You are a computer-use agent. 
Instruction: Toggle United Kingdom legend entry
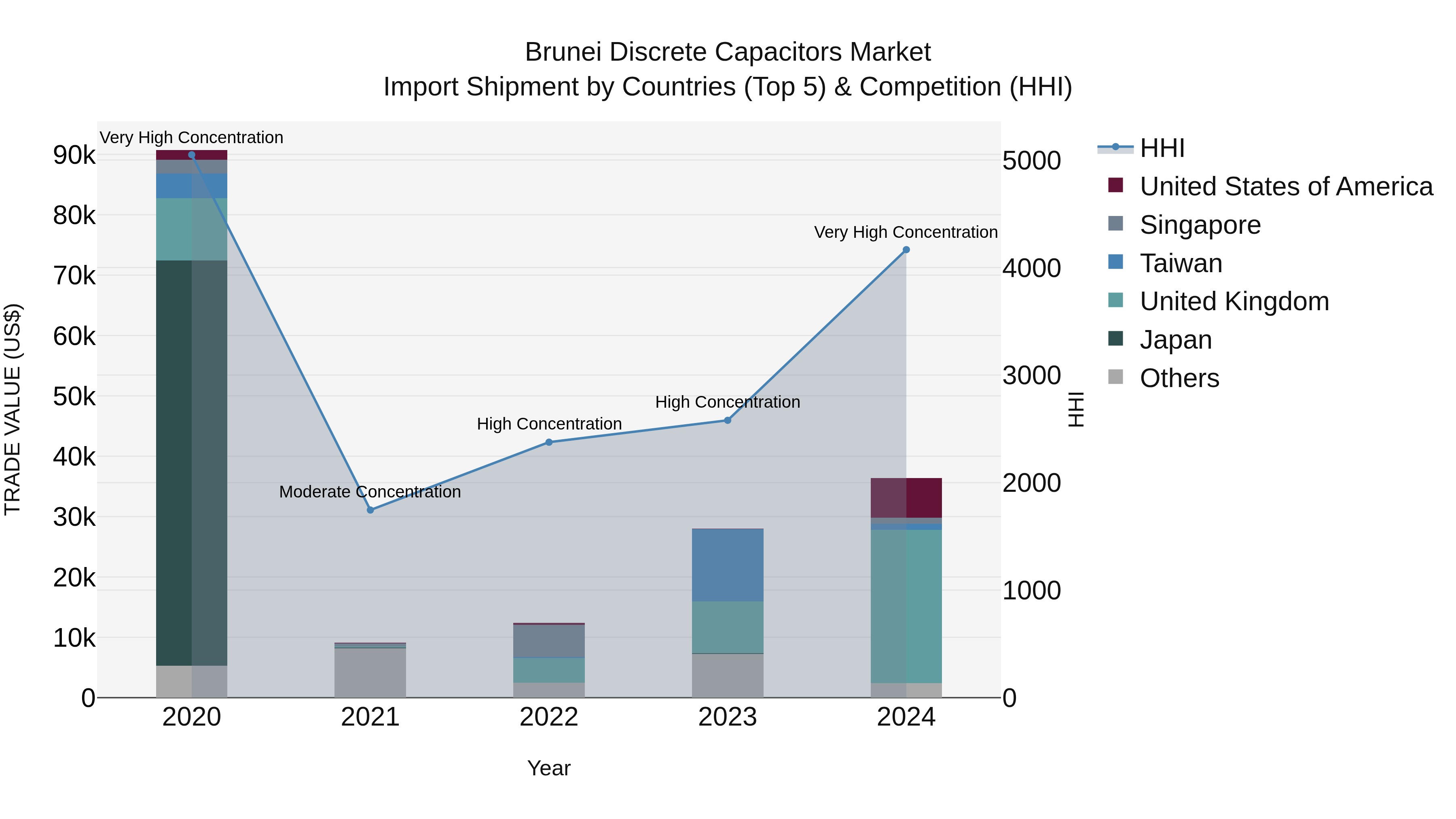point(1219,301)
